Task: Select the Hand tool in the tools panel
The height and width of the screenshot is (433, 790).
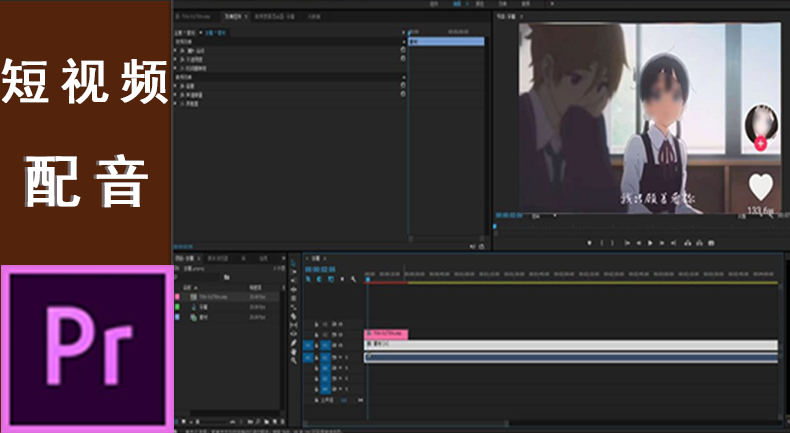Action: 293,352
